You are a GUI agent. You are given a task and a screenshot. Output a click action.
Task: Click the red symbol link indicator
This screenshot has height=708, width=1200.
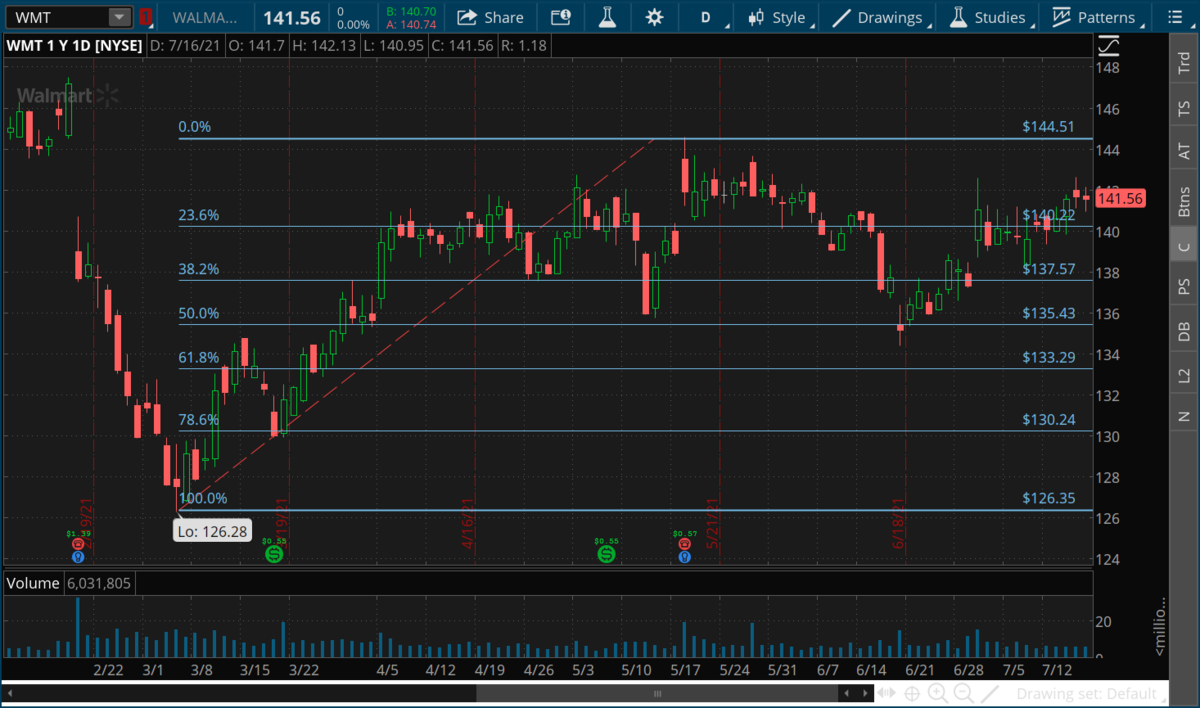(x=146, y=17)
